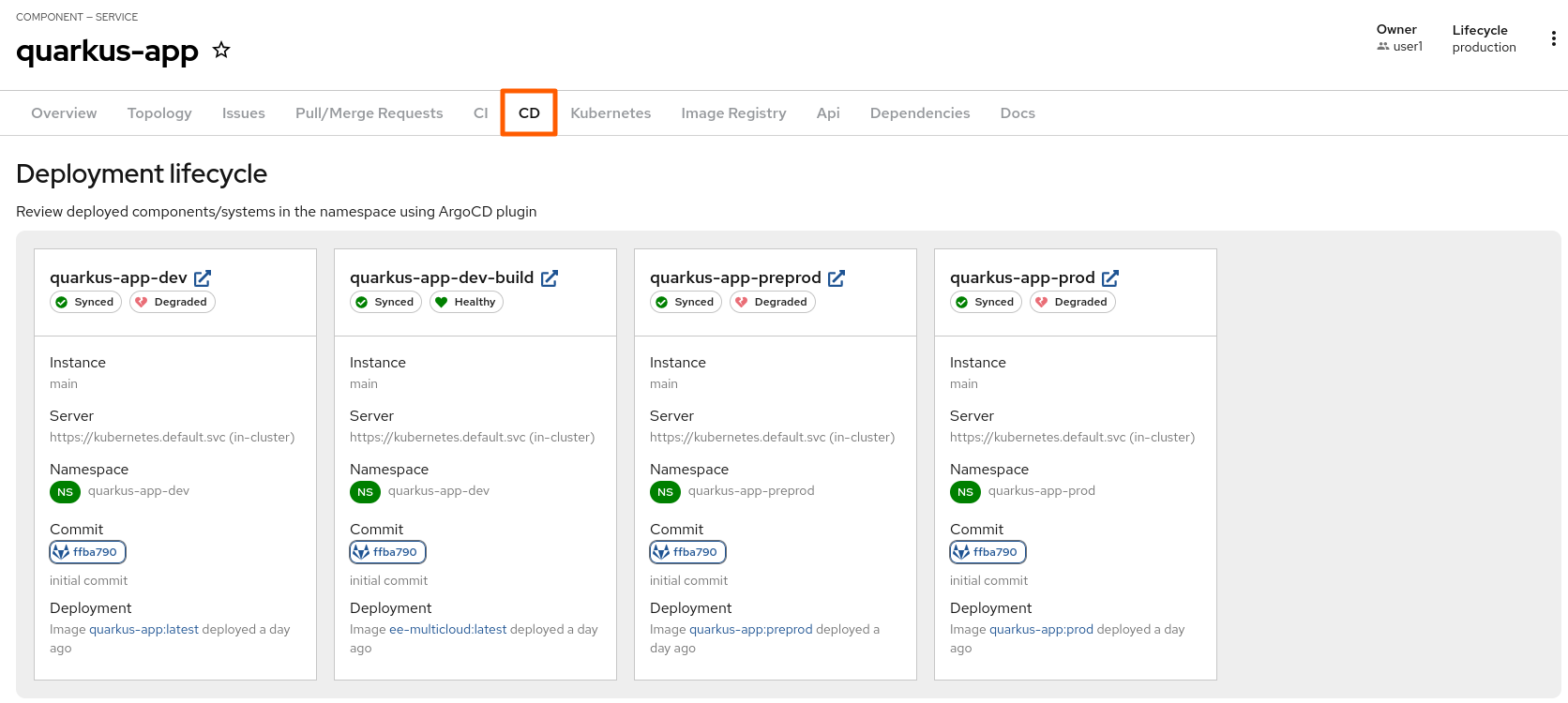1568x703 pixels.
Task: Switch to the Kubernetes tab
Action: click(x=611, y=113)
